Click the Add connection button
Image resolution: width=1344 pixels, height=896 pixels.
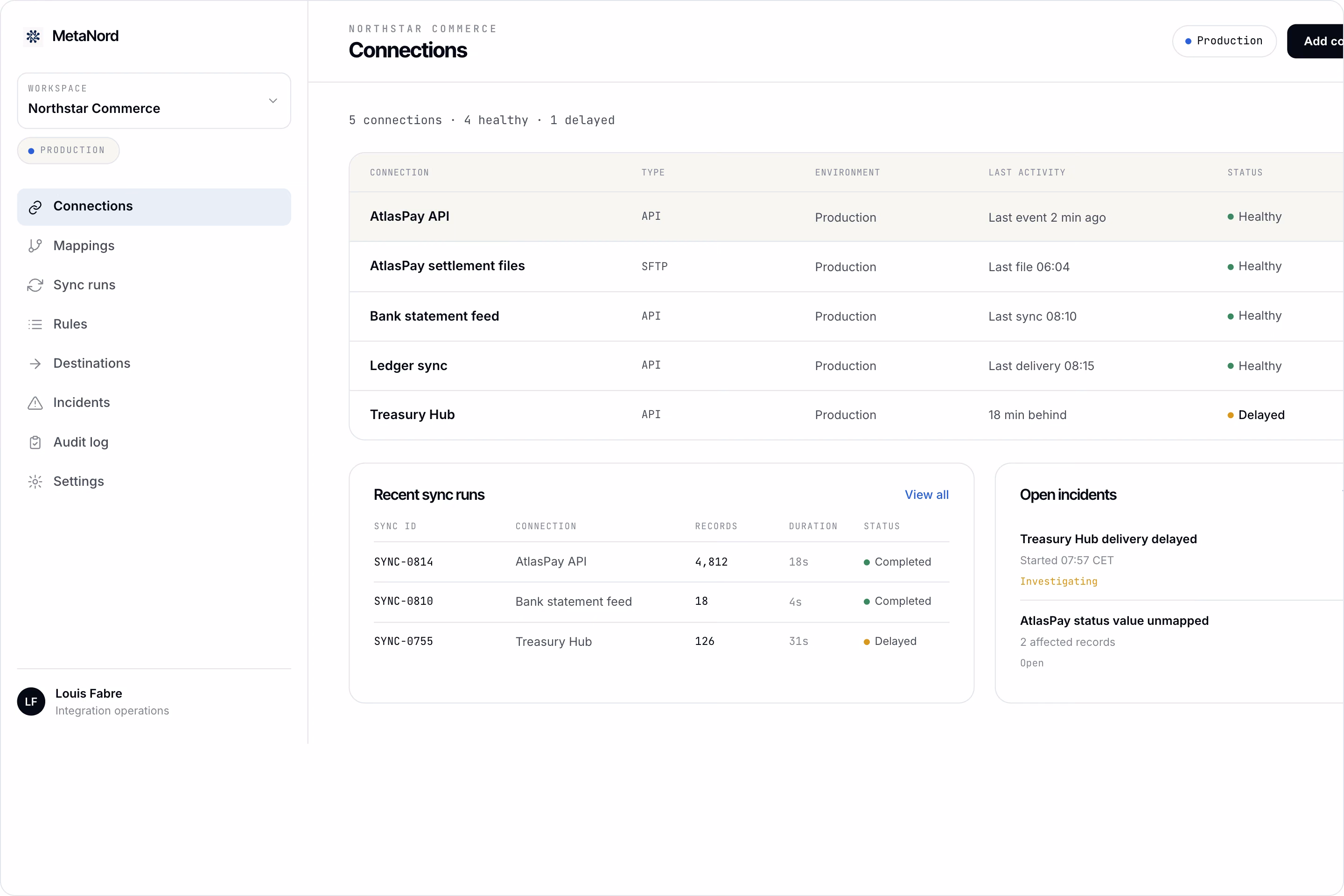tap(1315, 41)
